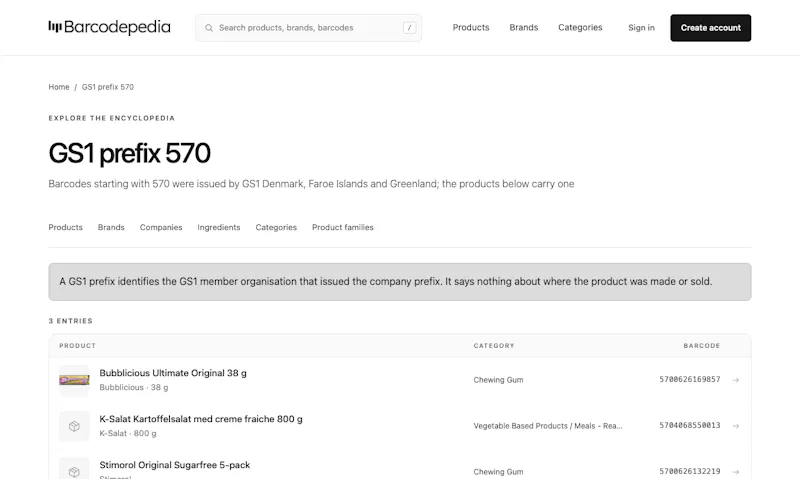Click the BARCODE column header
This screenshot has height=479, width=800.
point(702,346)
